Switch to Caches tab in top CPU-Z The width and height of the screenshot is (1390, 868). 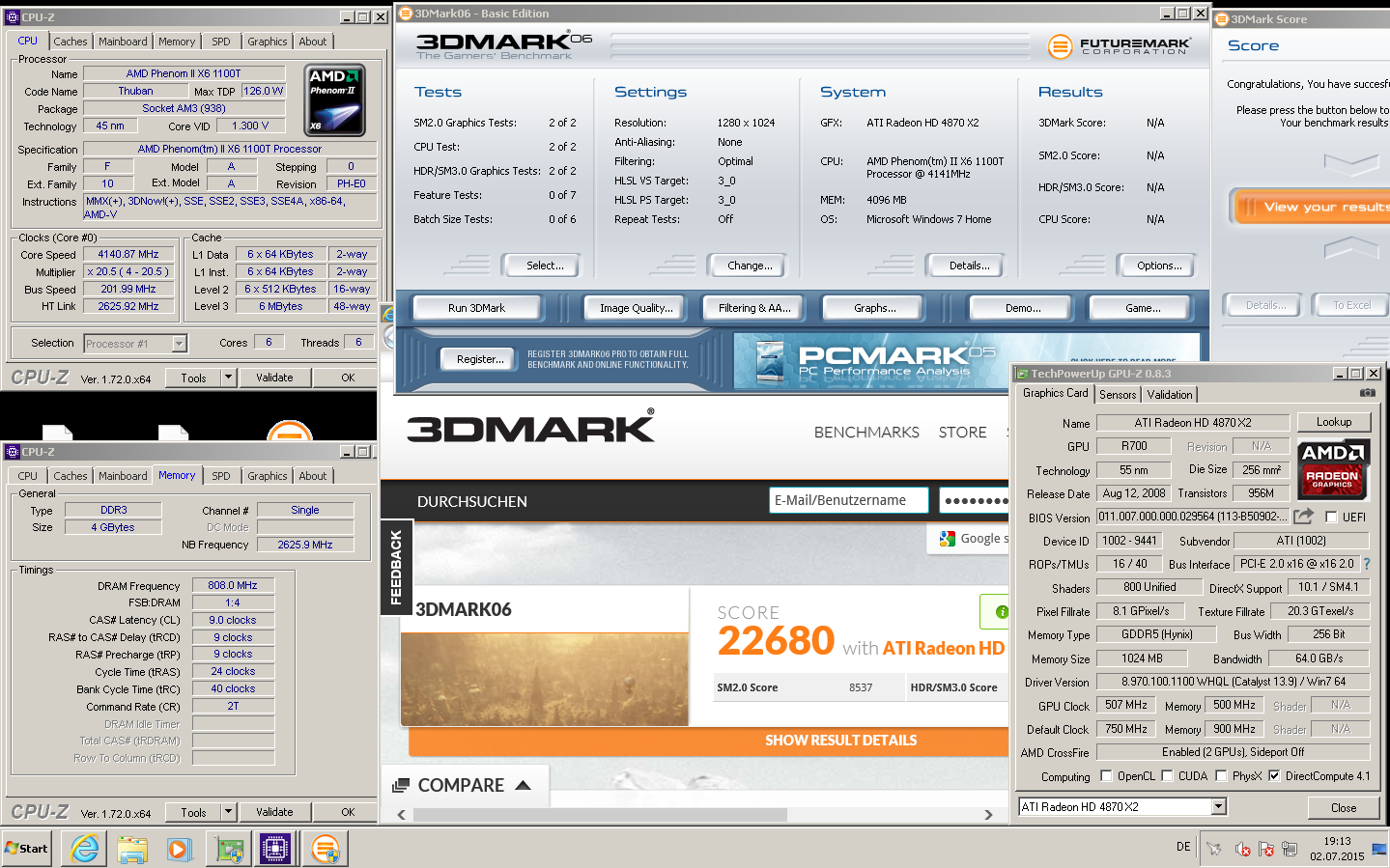pyautogui.click(x=71, y=42)
